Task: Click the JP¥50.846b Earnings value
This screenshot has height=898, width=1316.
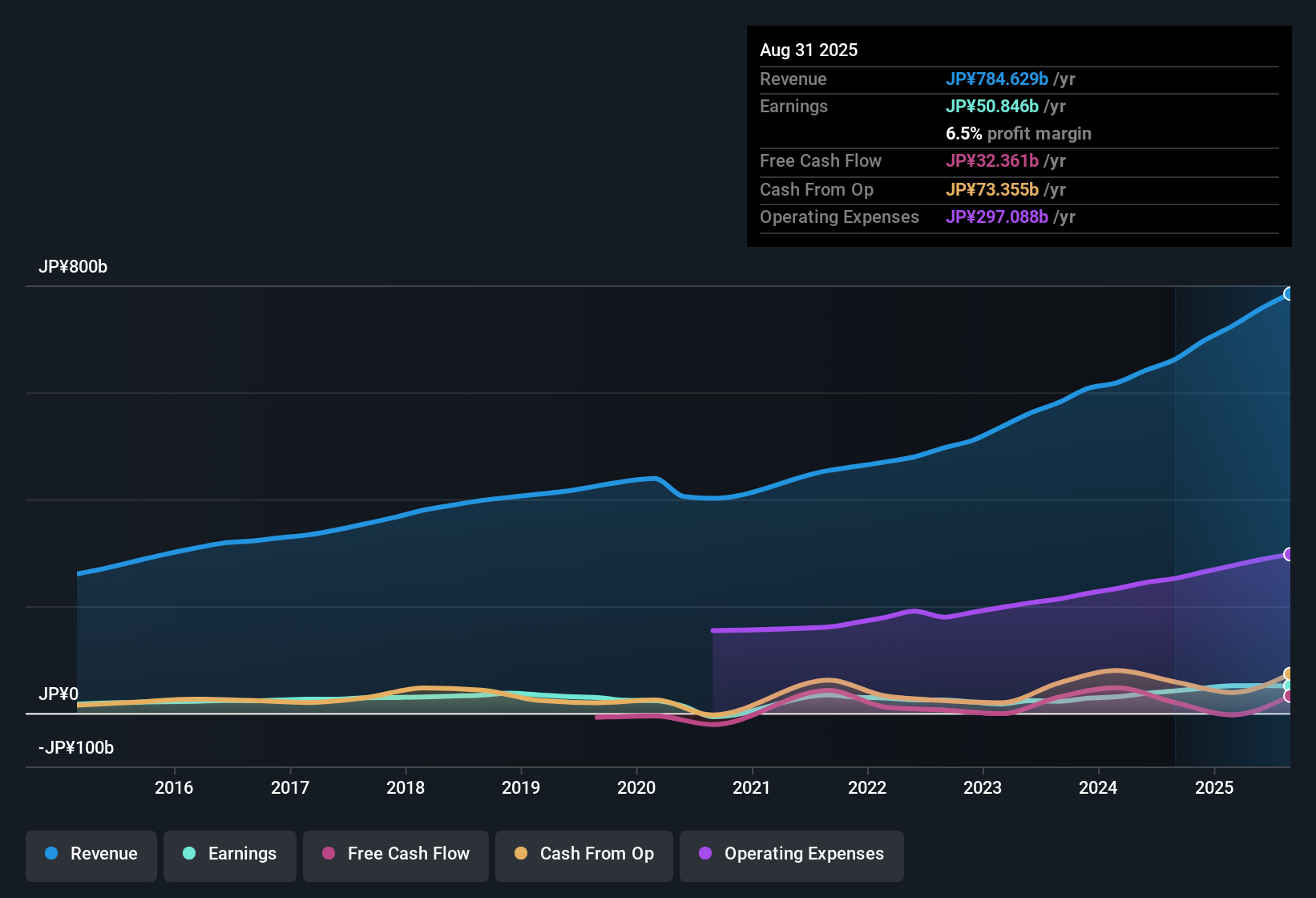Action: tap(993, 106)
